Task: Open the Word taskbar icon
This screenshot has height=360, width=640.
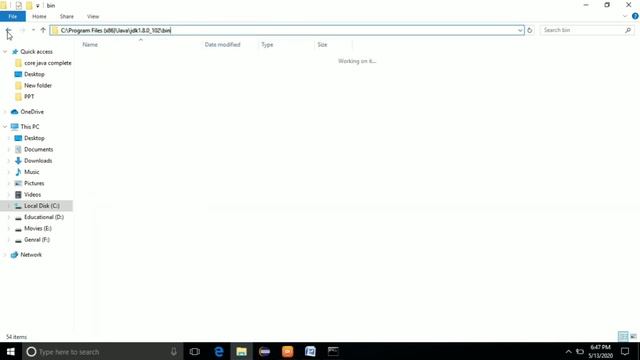Action: click(x=310, y=351)
